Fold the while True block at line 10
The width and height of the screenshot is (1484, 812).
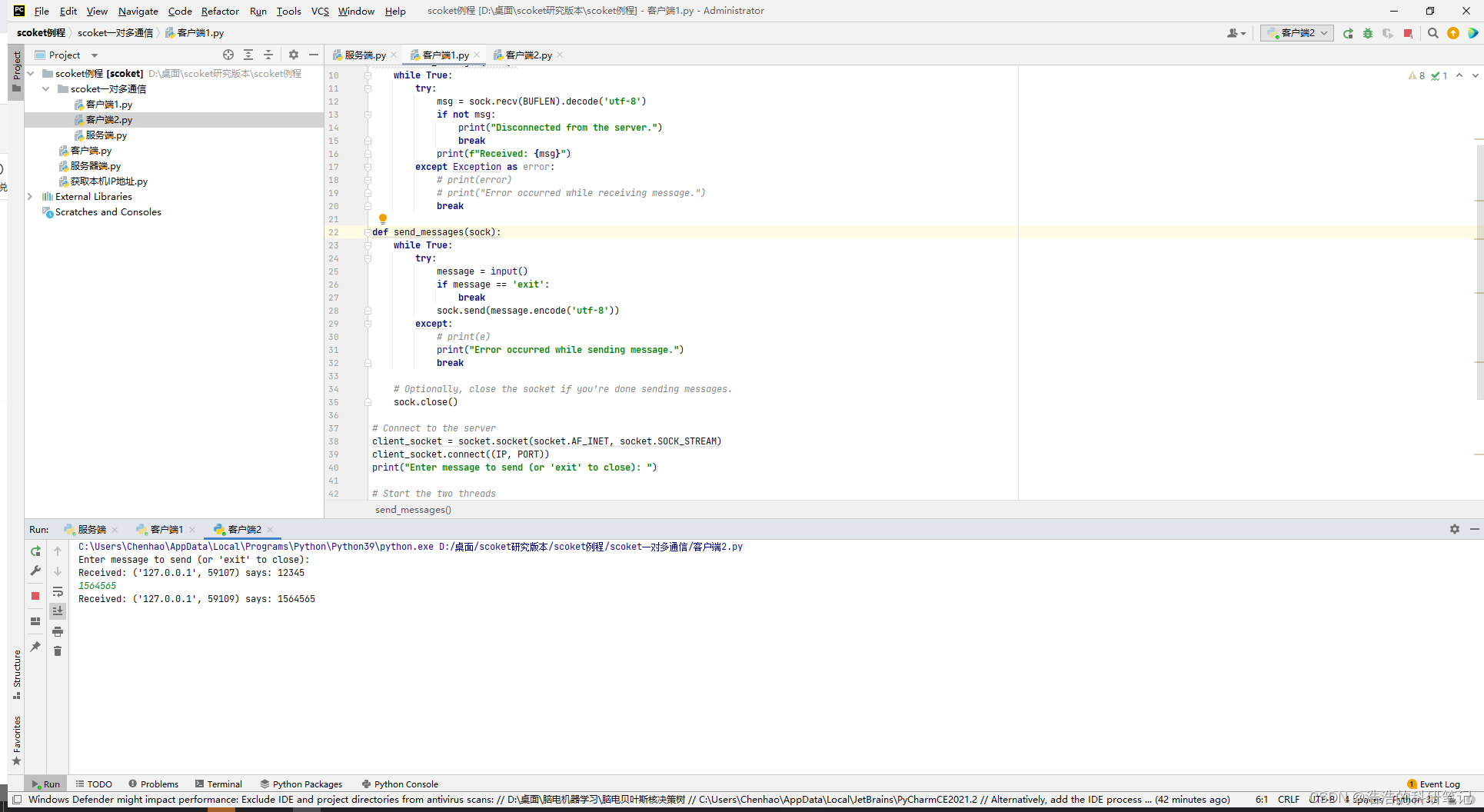[368, 75]
